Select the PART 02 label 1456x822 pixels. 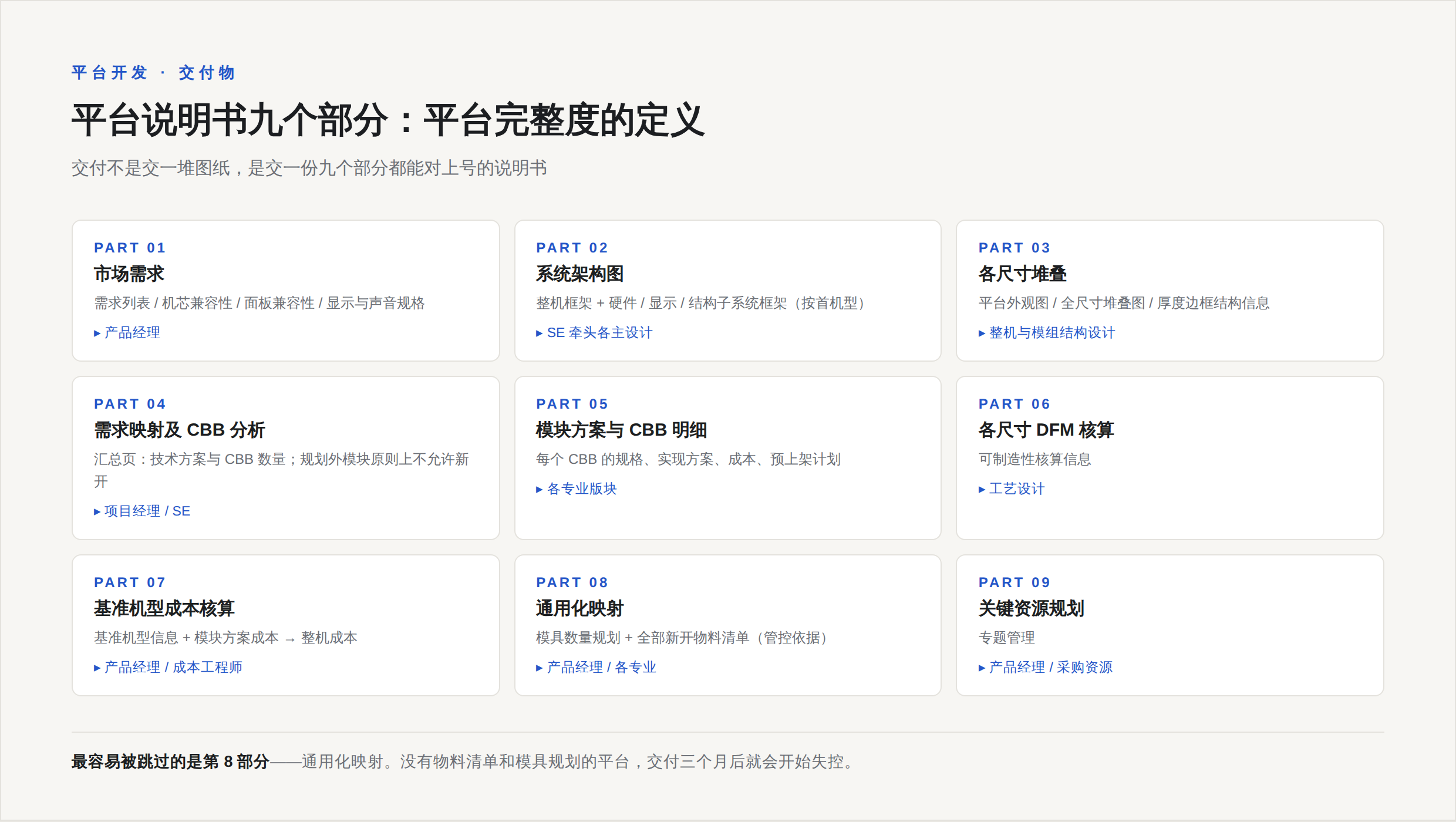coord(572,248)
